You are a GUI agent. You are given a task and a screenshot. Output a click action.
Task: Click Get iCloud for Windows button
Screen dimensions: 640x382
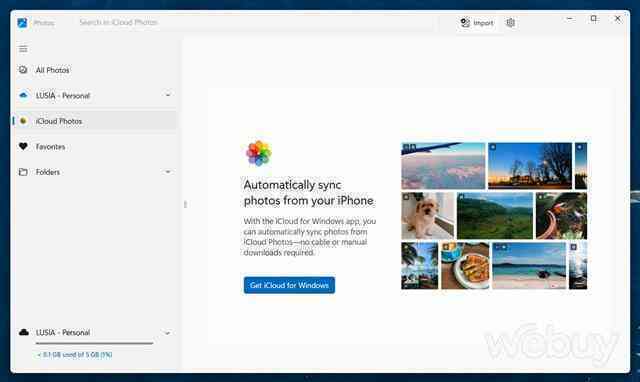point(289,285)
